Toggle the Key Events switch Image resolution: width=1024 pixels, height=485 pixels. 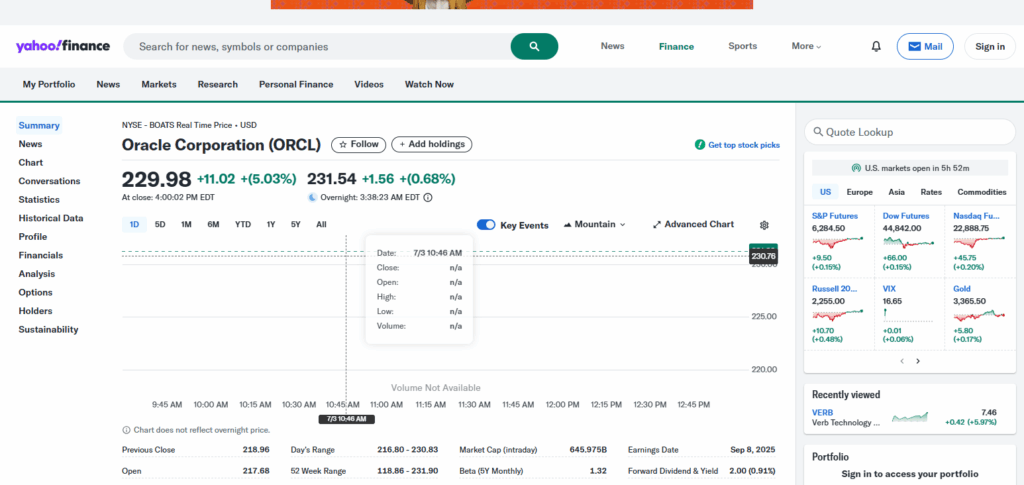click(486, 225)
